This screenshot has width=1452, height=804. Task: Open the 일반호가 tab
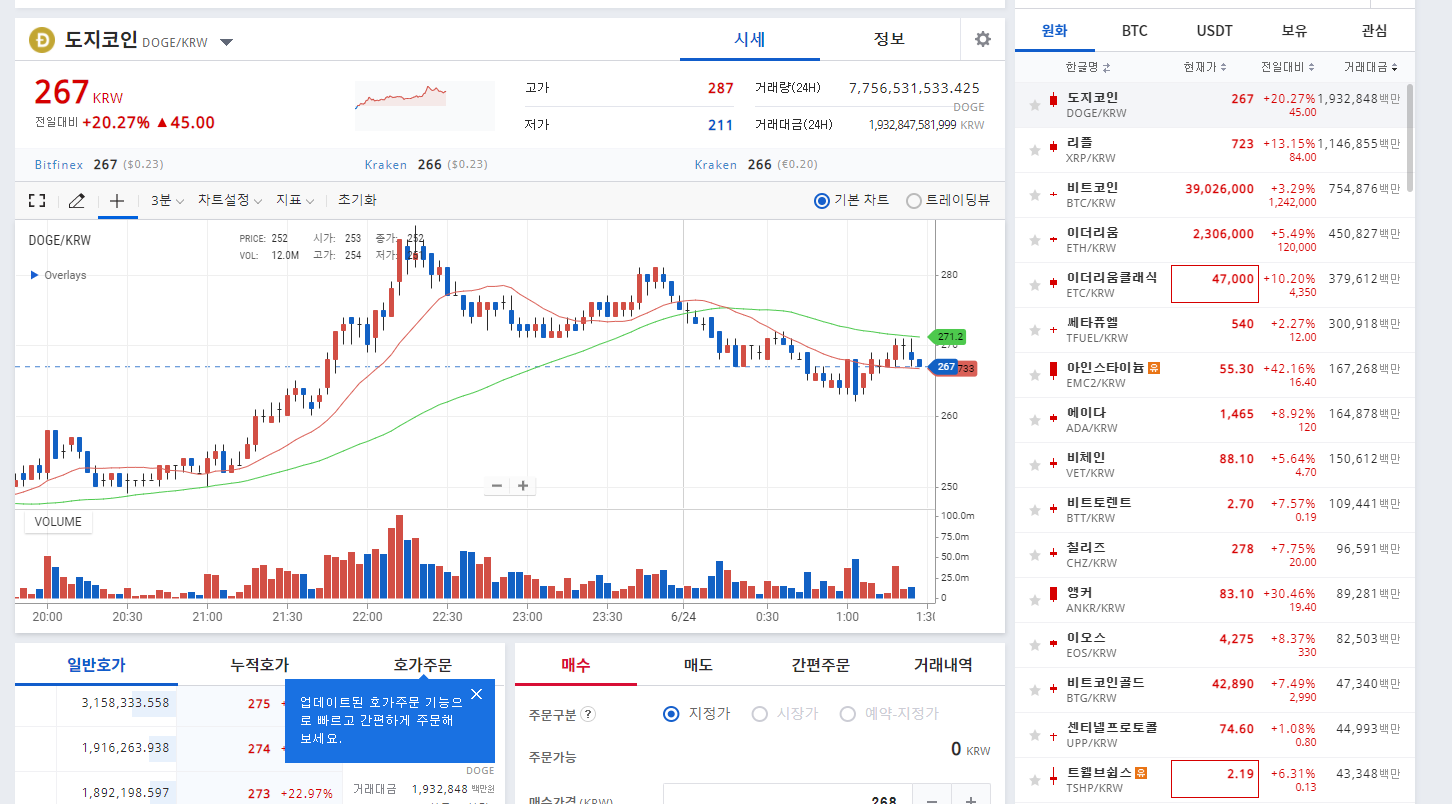(97, 664)
